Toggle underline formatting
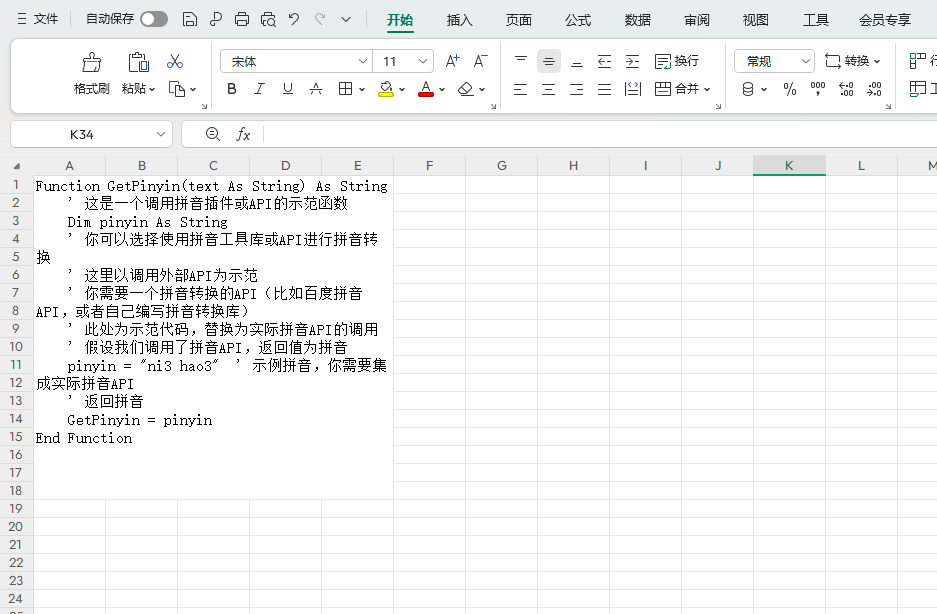Viewport: 937px width, 614px height. point(287,89)
